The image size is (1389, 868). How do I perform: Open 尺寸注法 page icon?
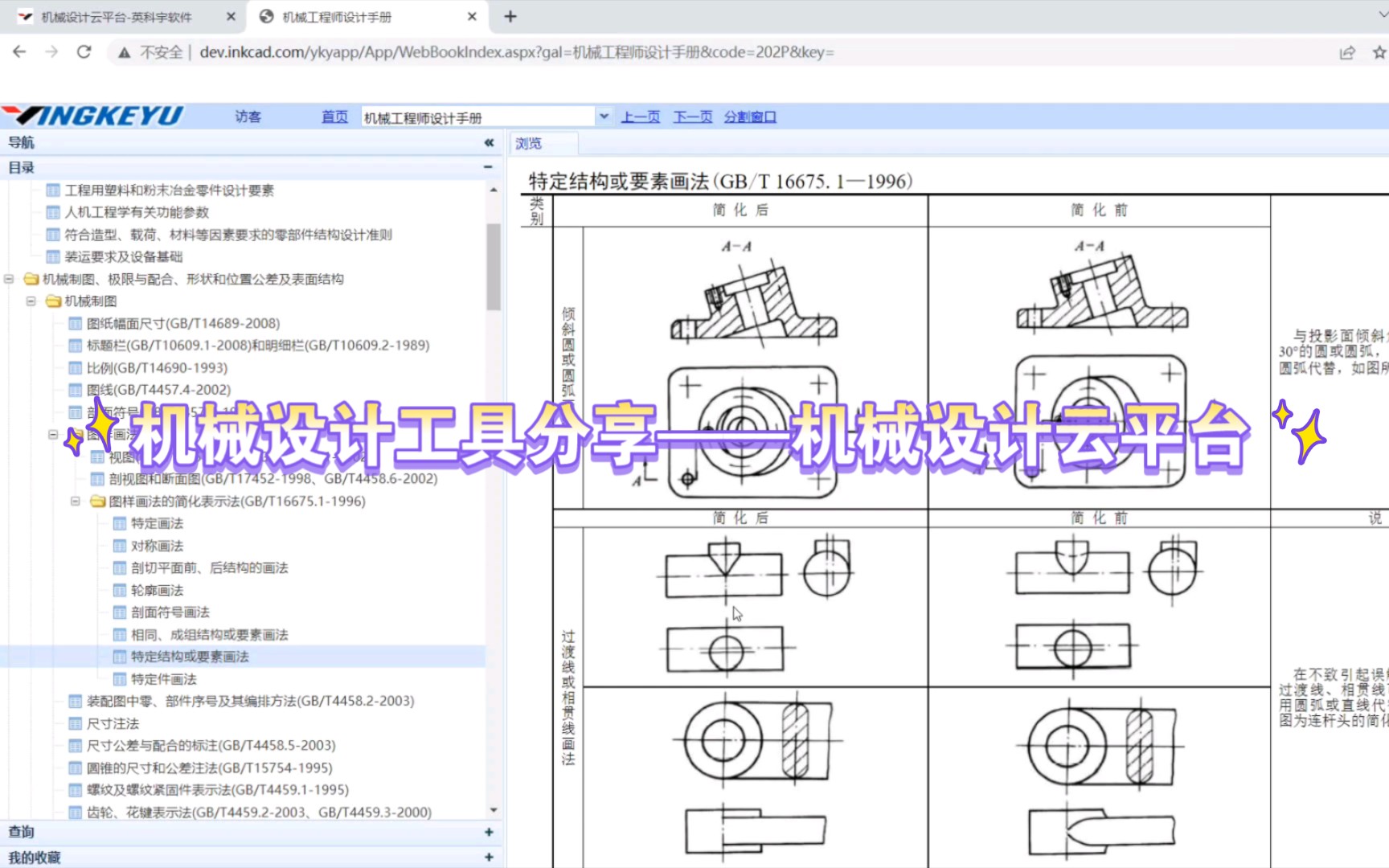pyautogui.click(x=76, y=723)
